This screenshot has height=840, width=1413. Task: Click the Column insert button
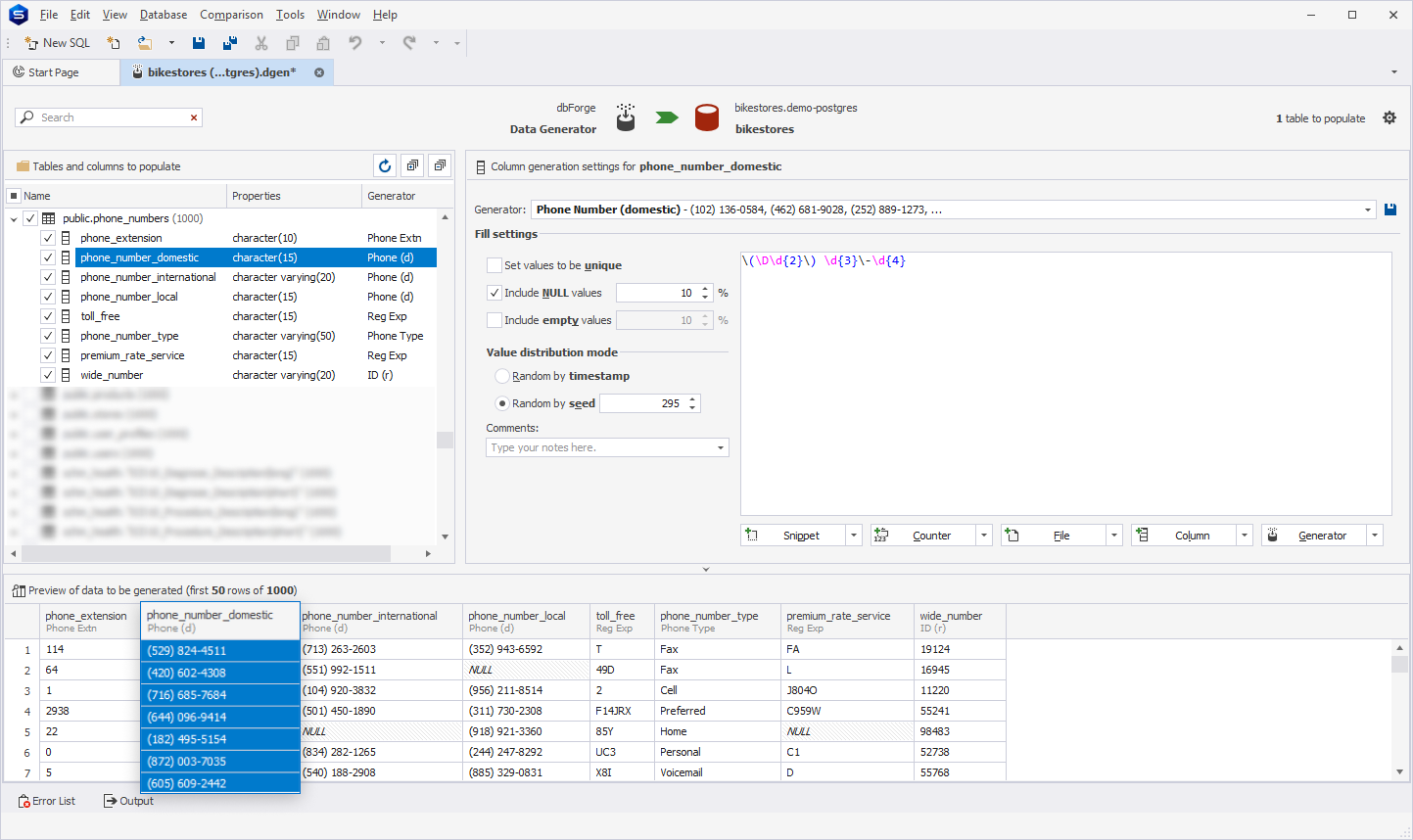pyautogui.click(x=1183, y=536)
